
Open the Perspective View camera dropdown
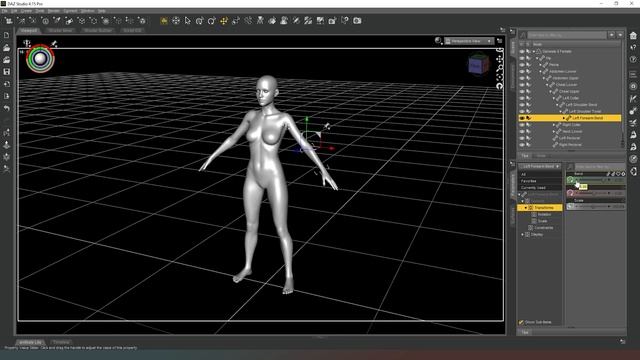pyautogui.click(x=469, y=41)
